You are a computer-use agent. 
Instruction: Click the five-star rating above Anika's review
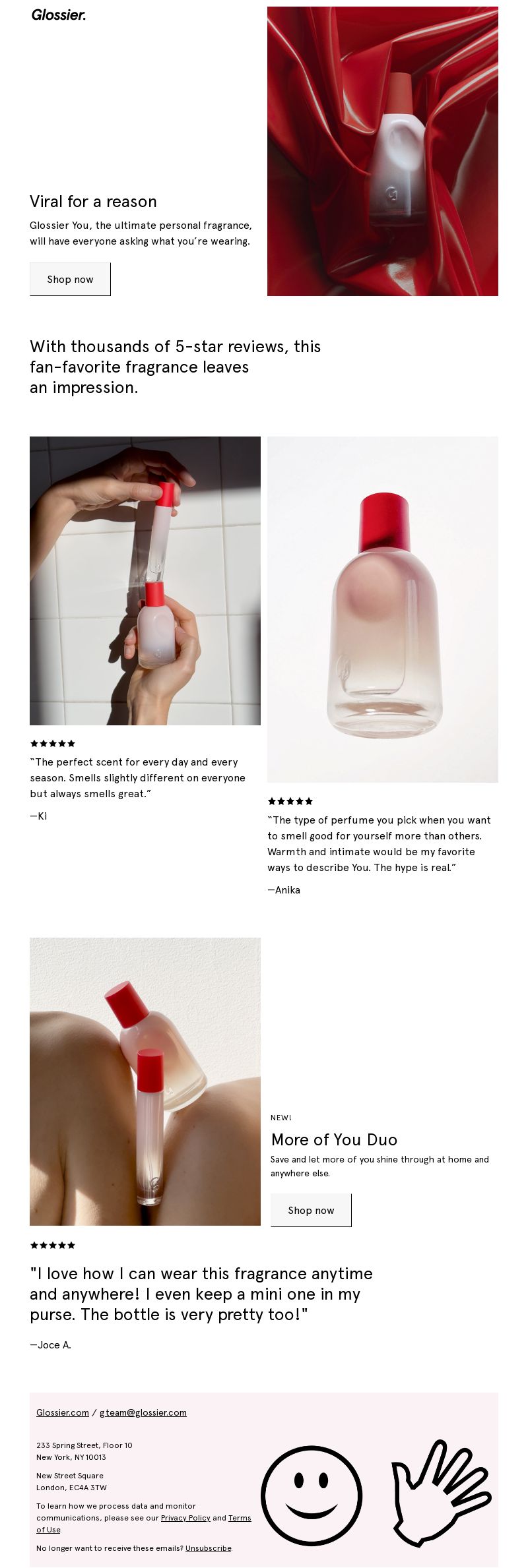[x=290, y=801]
